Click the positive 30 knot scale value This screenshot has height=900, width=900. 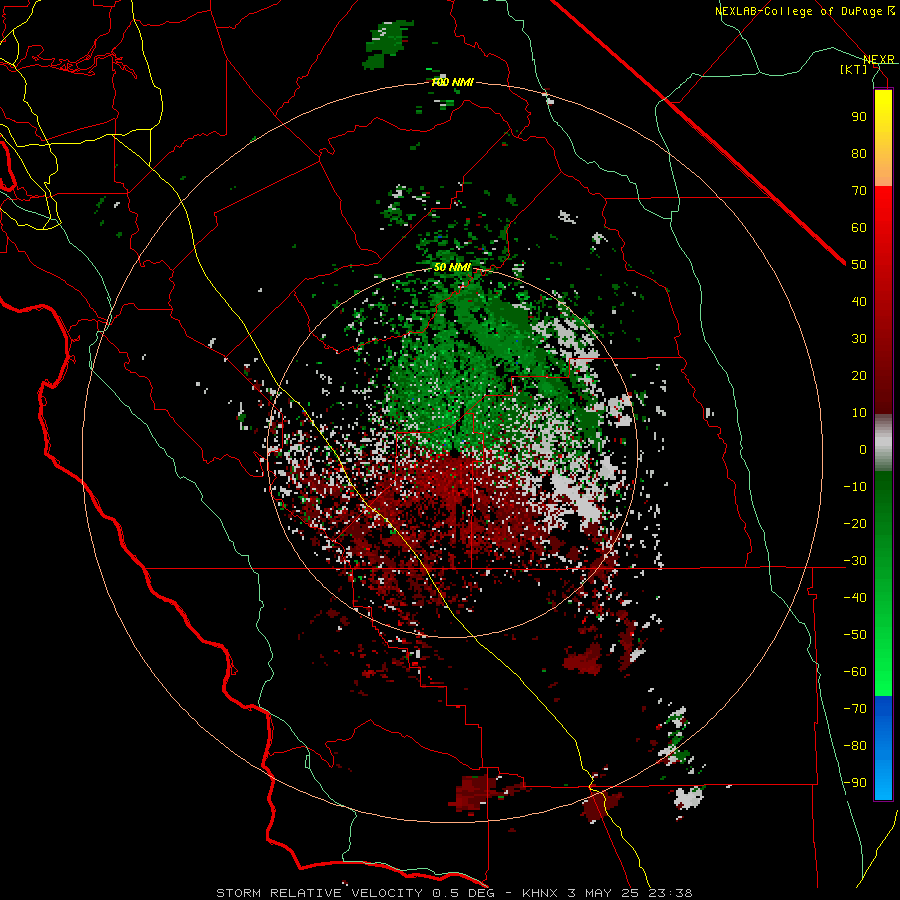click(859, 339)
